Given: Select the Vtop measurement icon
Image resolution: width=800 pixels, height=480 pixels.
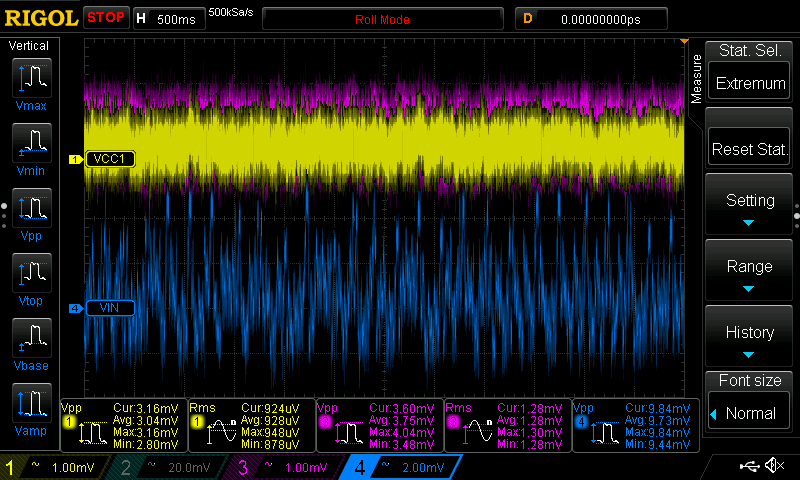Looking at the screenshot, I should (32, 273).
